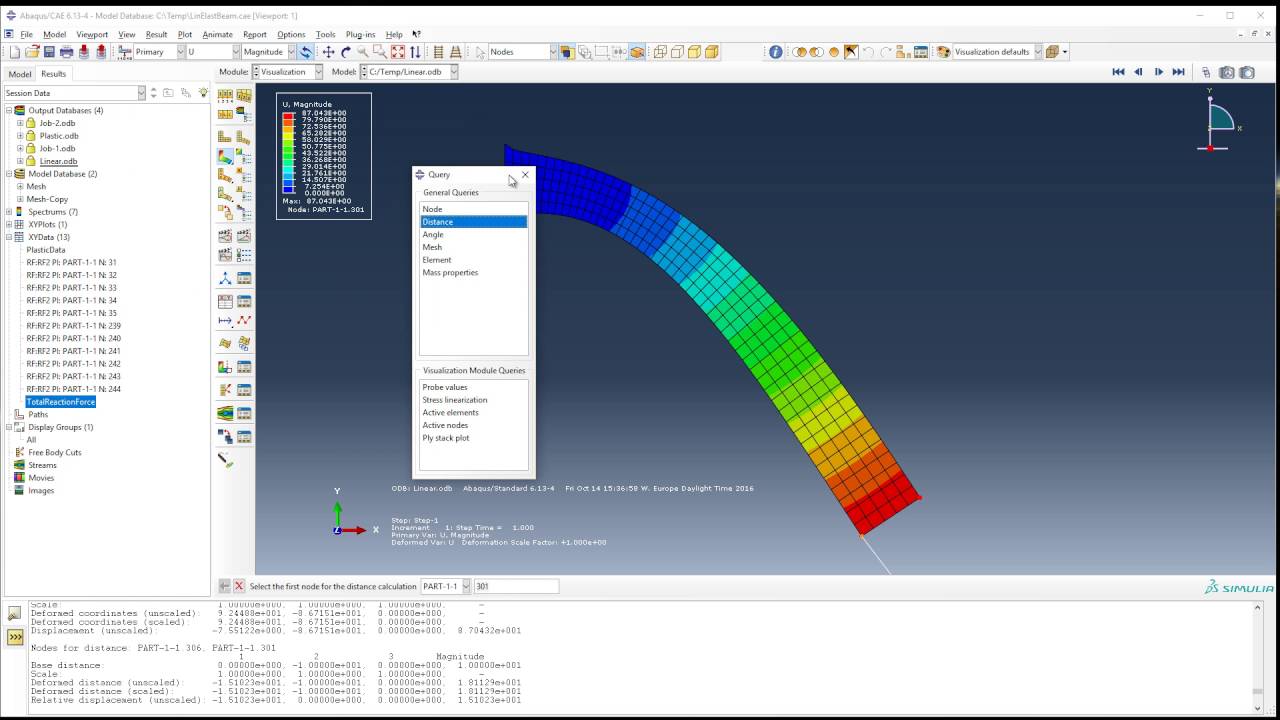Expand the Job-2.odb tree node
The width and height of the screenshot is (1280, 720).
click(20, 123)
